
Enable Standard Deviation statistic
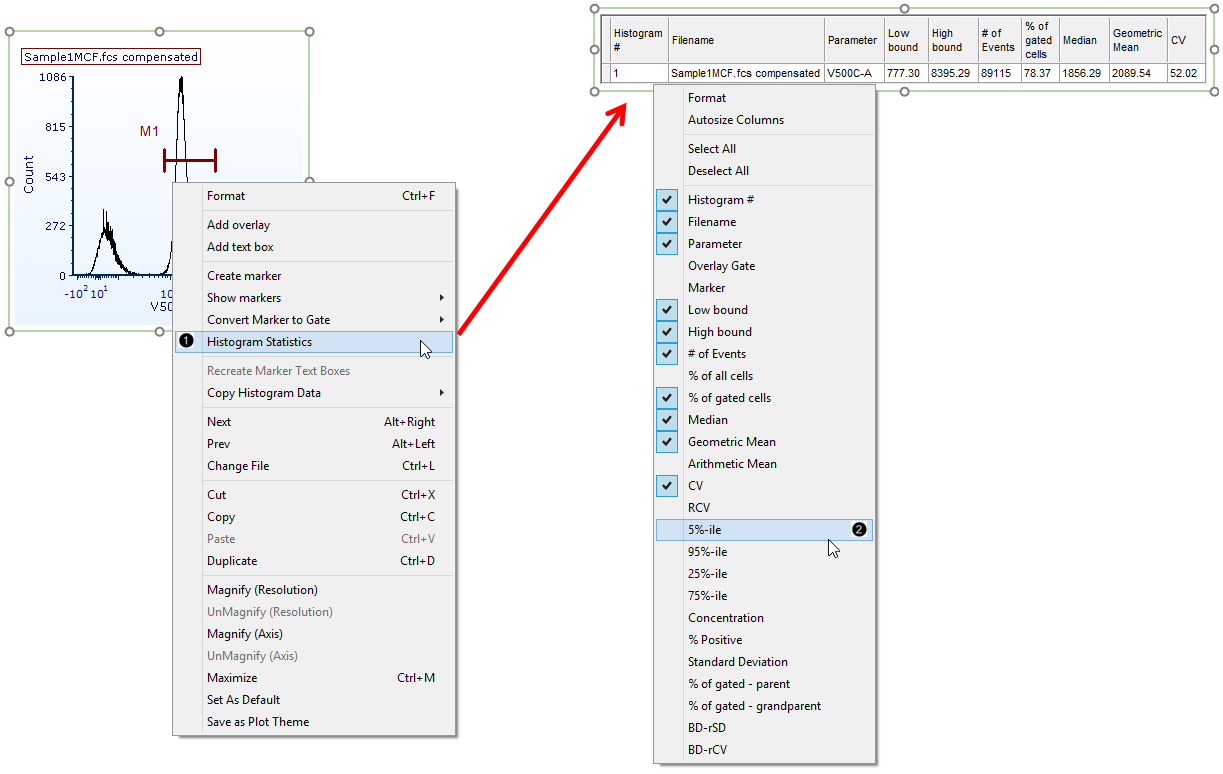pyautogui.click(x=737, y=662)
